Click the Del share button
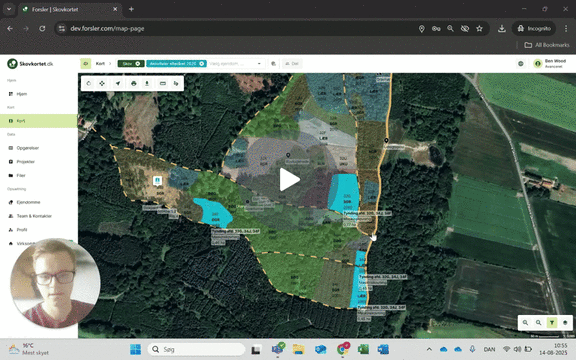576x360 pixels. click(x=292, y=64)
